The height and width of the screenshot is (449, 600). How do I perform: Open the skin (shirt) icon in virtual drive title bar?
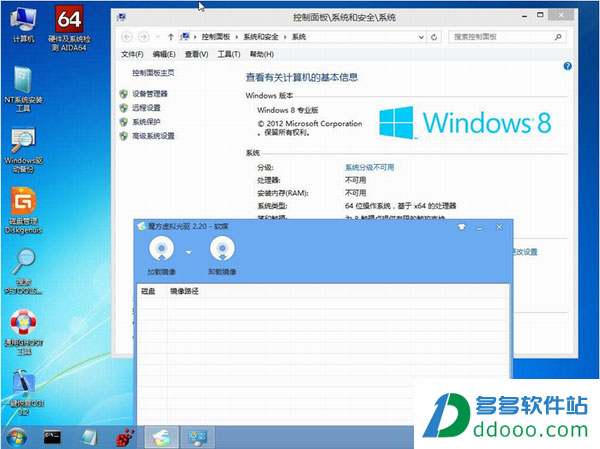coord(462,227)
